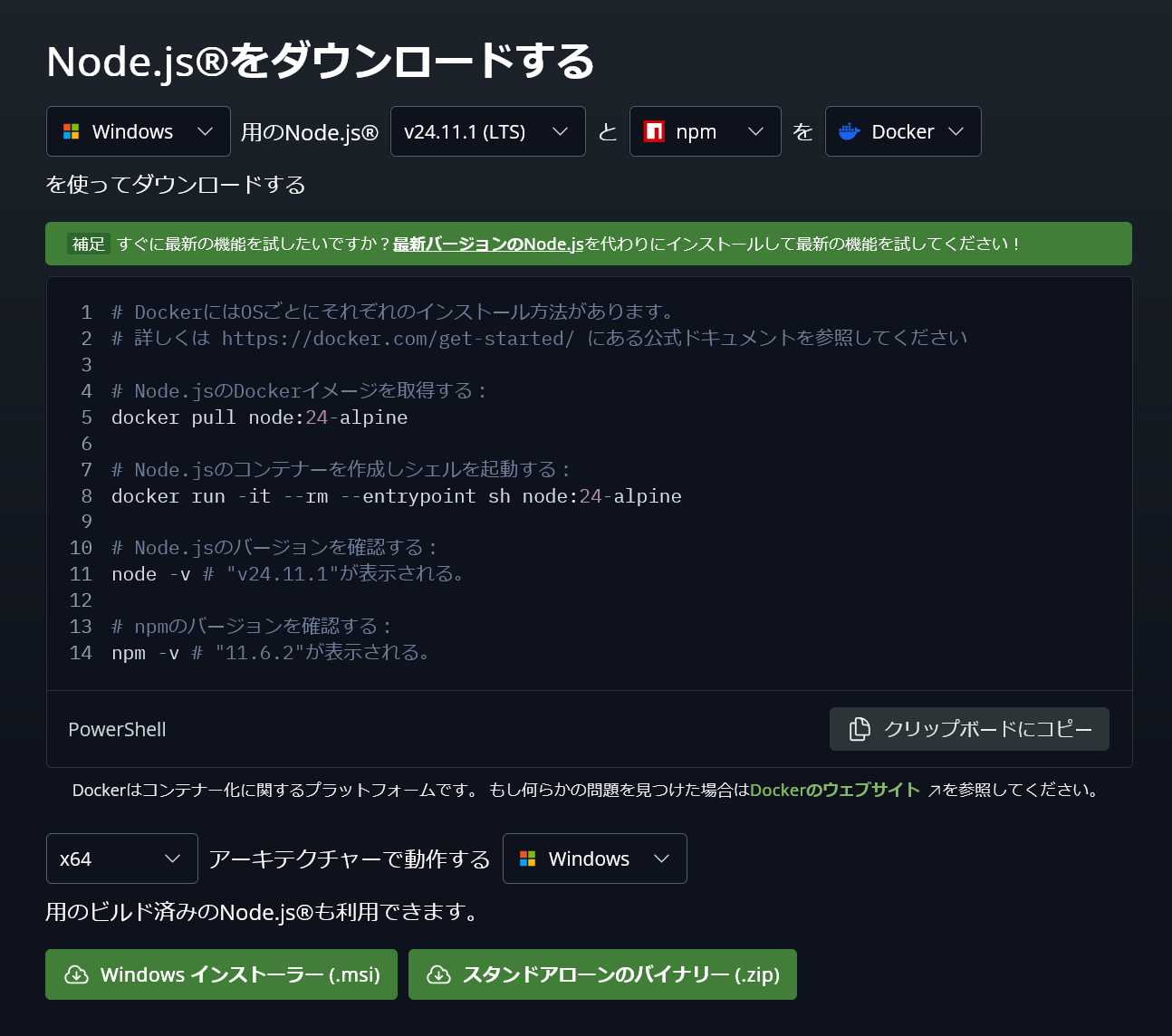Open the Docker installation method dropdown
Screen dimensions: 1172x1036
tap(902, 130)
